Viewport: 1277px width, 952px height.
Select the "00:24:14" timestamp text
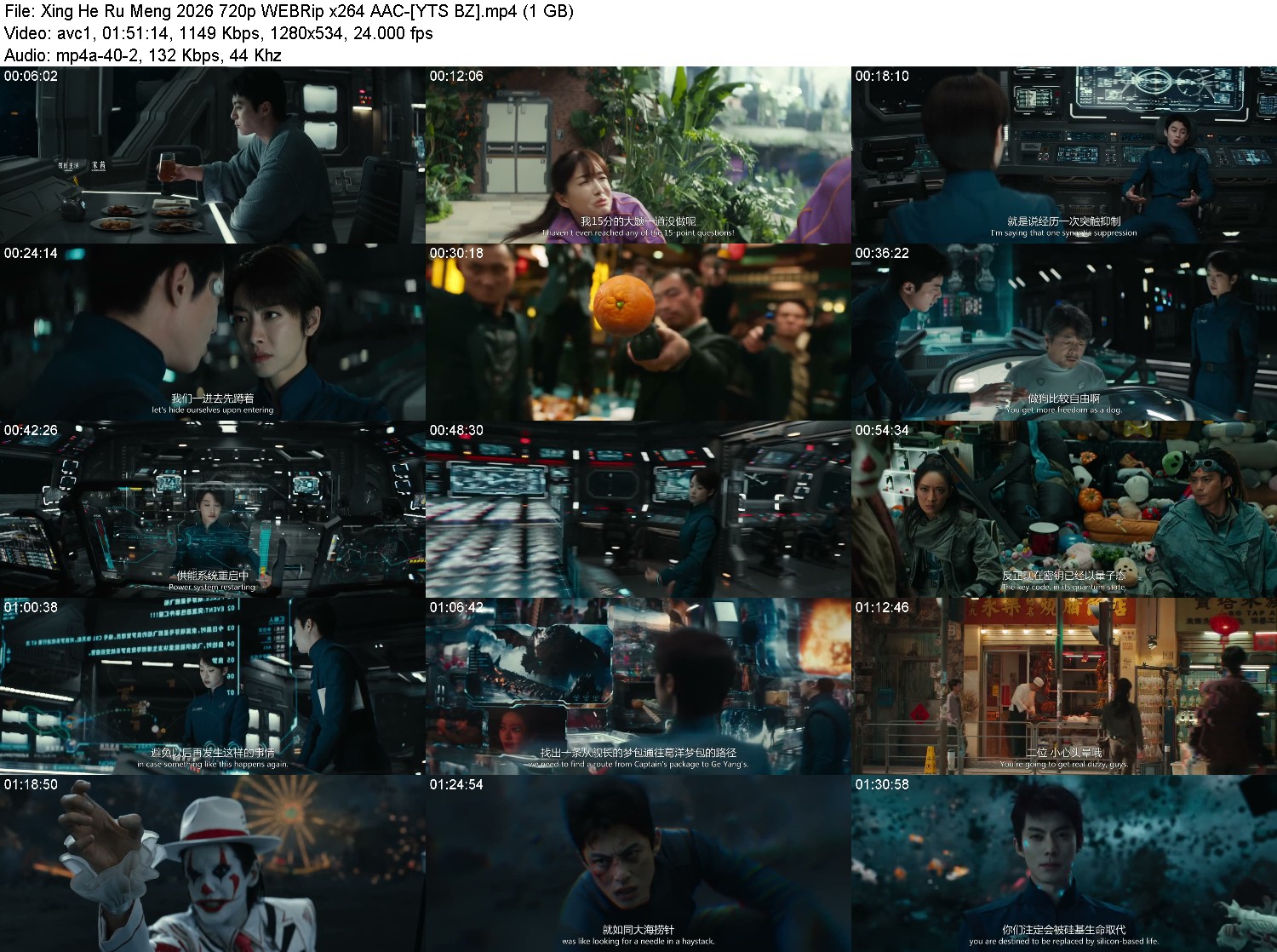[31, 253]
